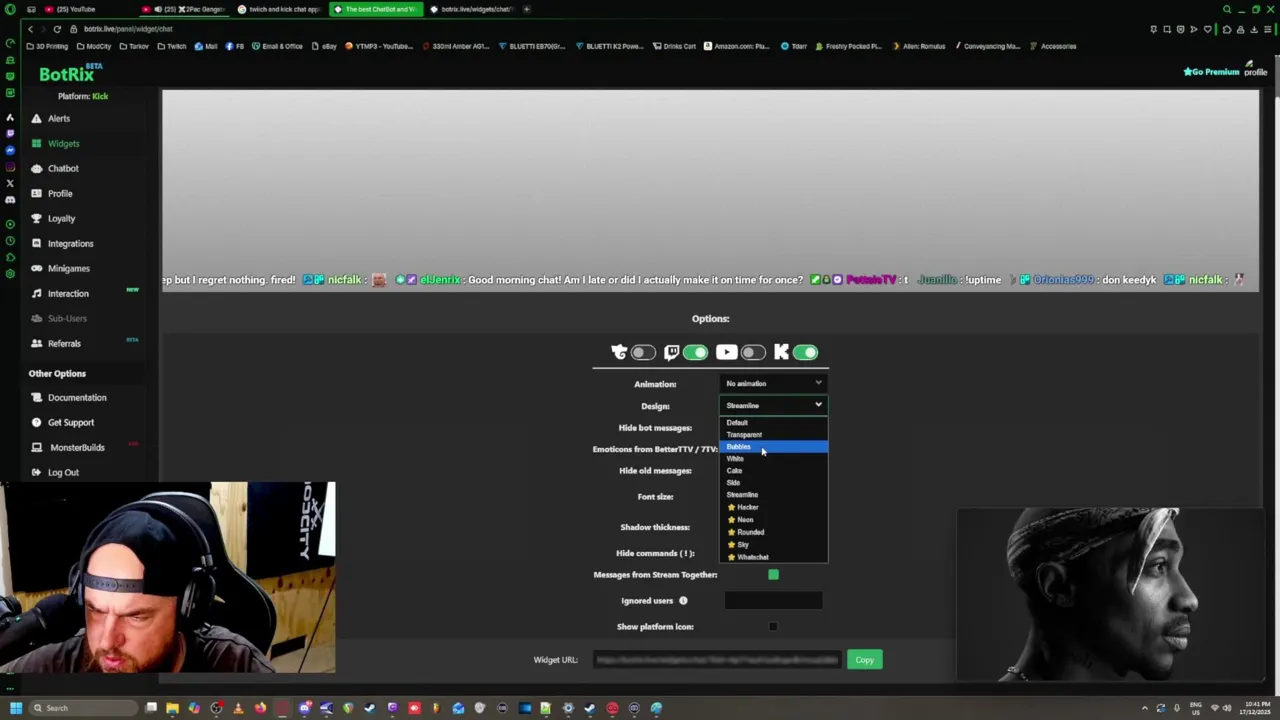Uncheck Messages from Stream Together checkbox
The image size is (1280, 720).
tap(773, 575)
